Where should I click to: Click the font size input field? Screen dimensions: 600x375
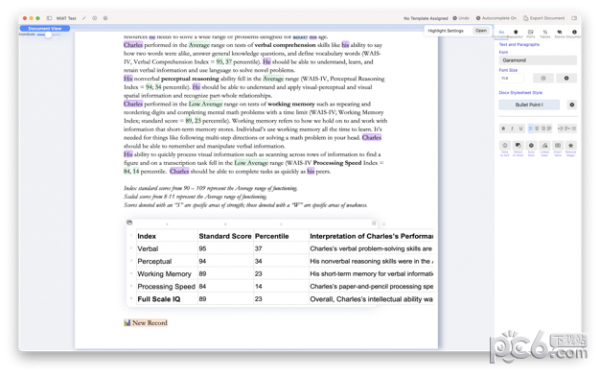511,78
